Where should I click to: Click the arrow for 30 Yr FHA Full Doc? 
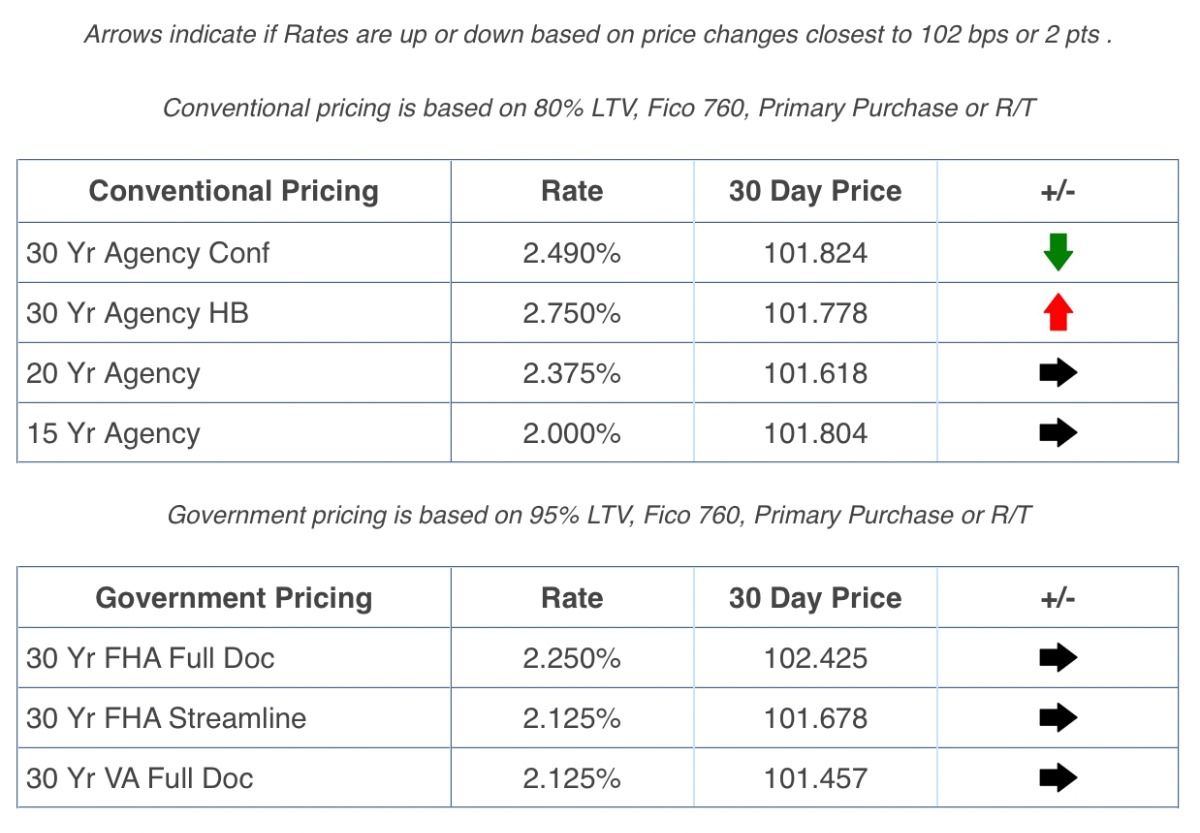click(1058, 658)
